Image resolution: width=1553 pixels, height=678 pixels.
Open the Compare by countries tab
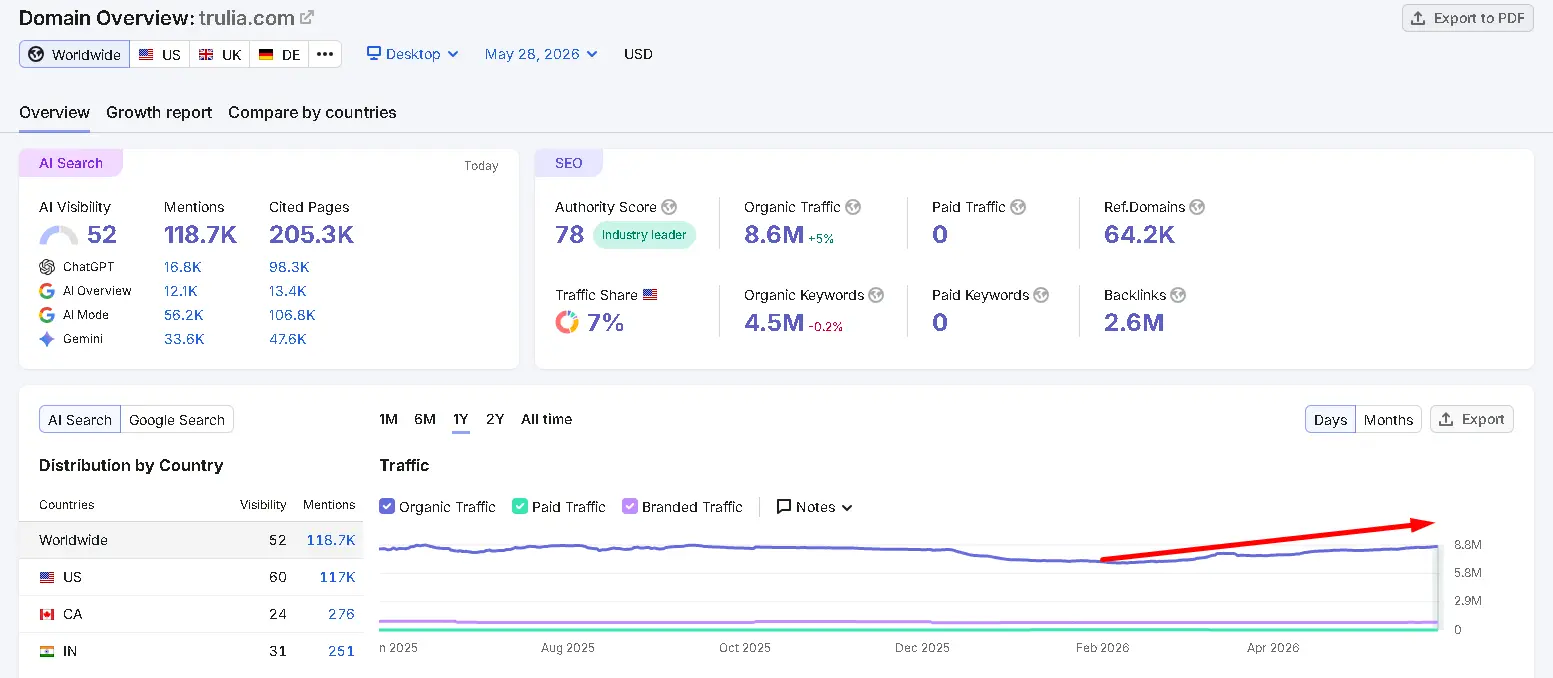[312, 112]
